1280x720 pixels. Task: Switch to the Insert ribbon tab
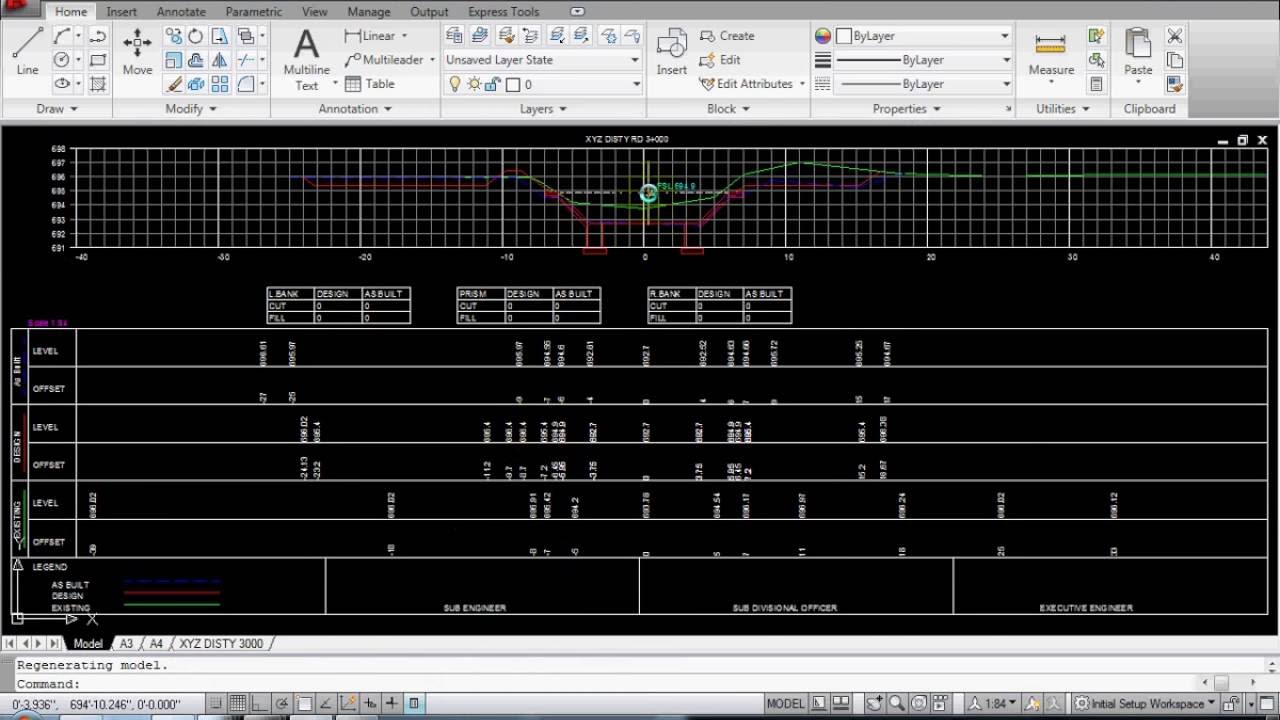pos(122,12)
